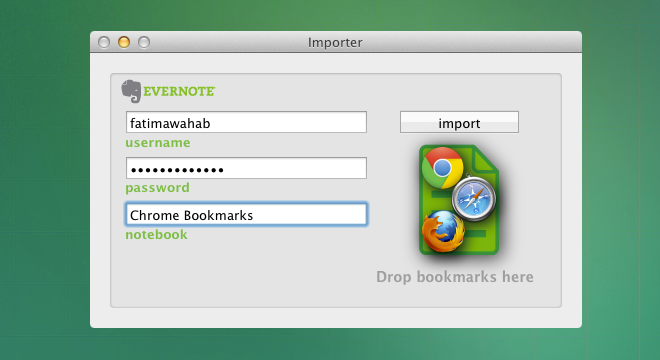Focus the username field containing fatimawahab

[246, 122]
